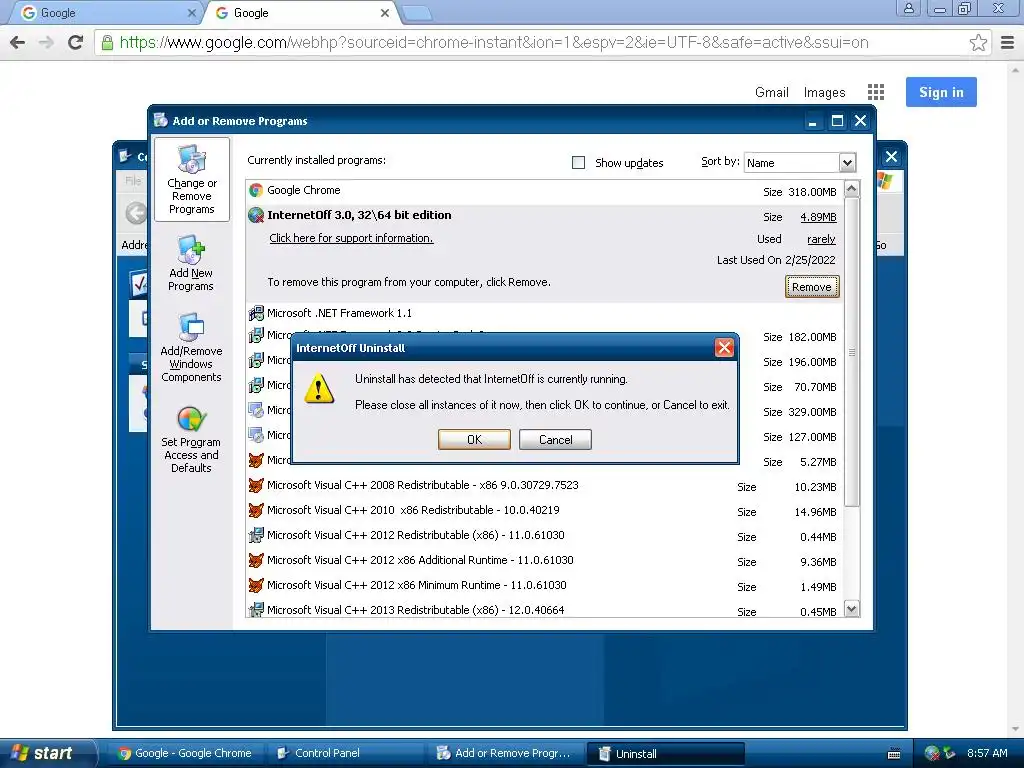Click icon beside Visual C++ 2012 Redistributable (x86)
The height and width of the screenshot is (768, 1024).
[x=256, y=536]
